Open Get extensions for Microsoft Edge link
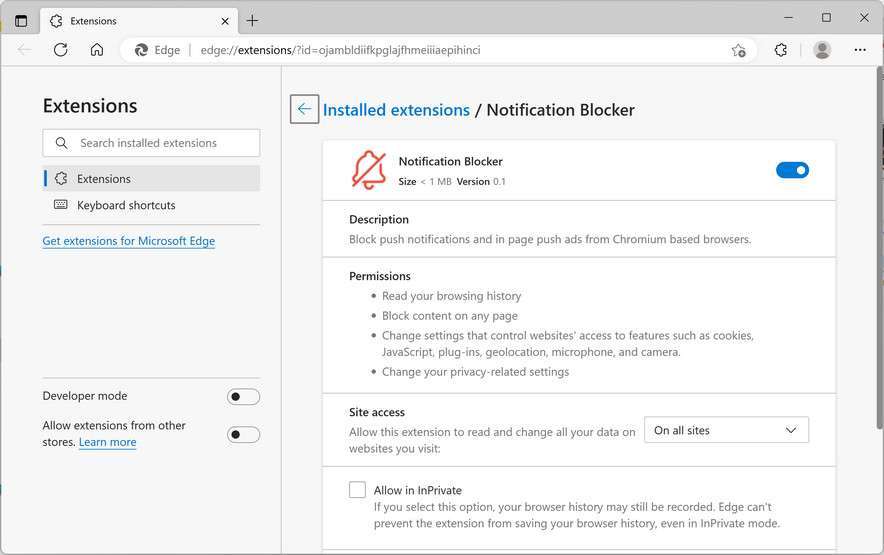Image resolution: width=884 pixels, height=555 pixels. tap(129, 241)
